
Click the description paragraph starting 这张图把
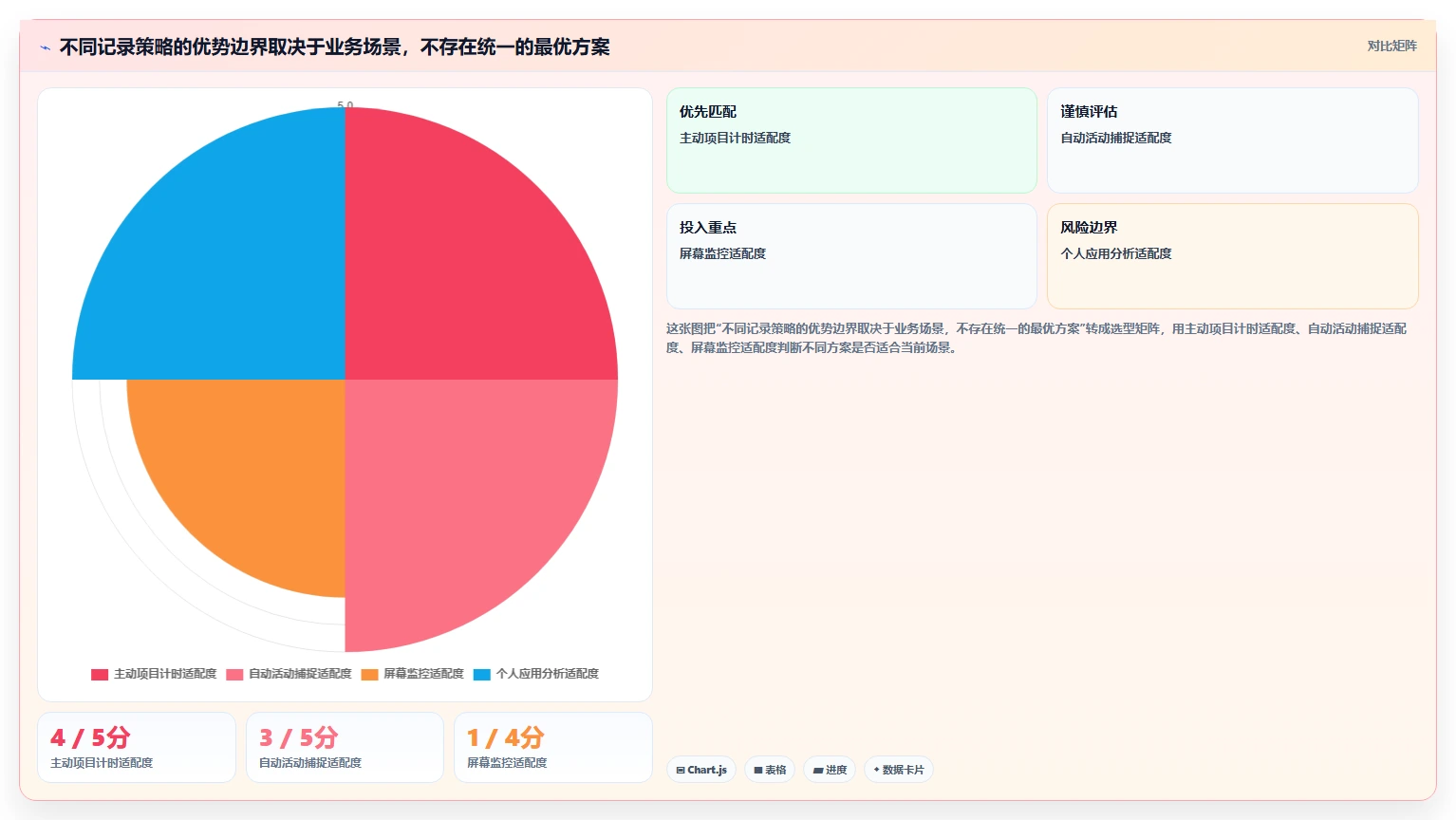1036,338
